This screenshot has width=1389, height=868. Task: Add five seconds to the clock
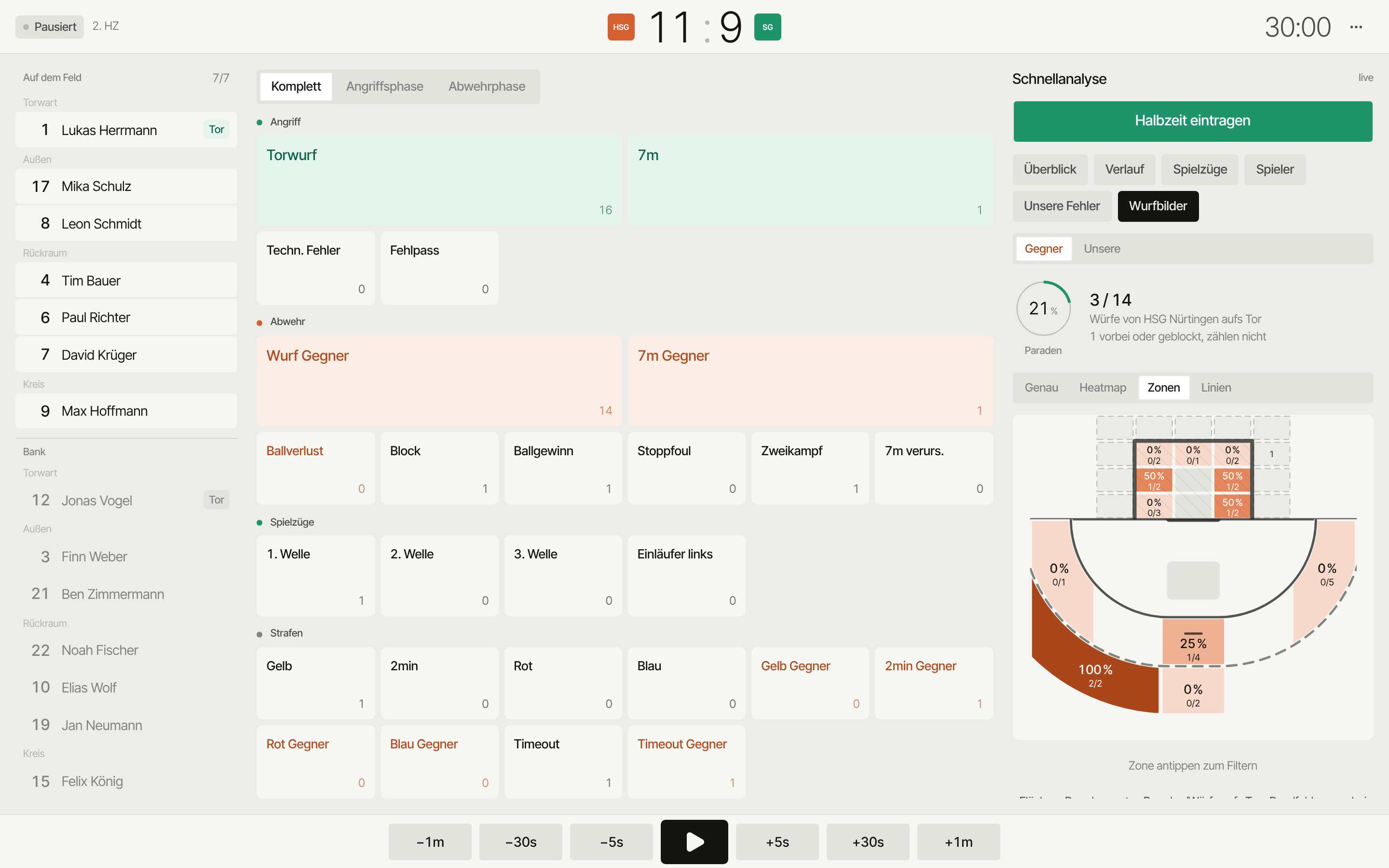click(x=777, y=841)
